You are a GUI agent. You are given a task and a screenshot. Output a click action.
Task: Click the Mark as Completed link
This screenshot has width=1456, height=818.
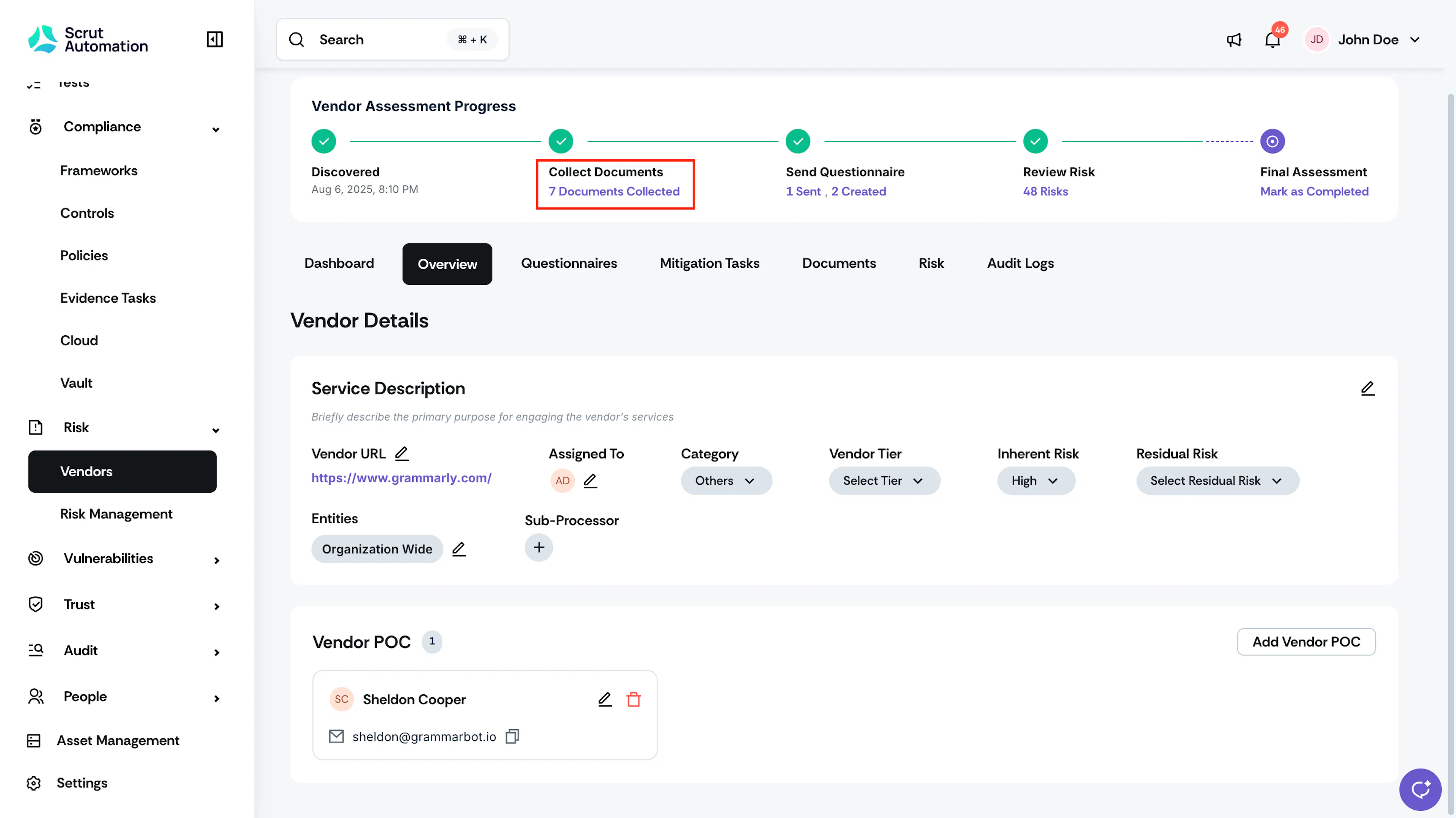tap(1314, 192)
